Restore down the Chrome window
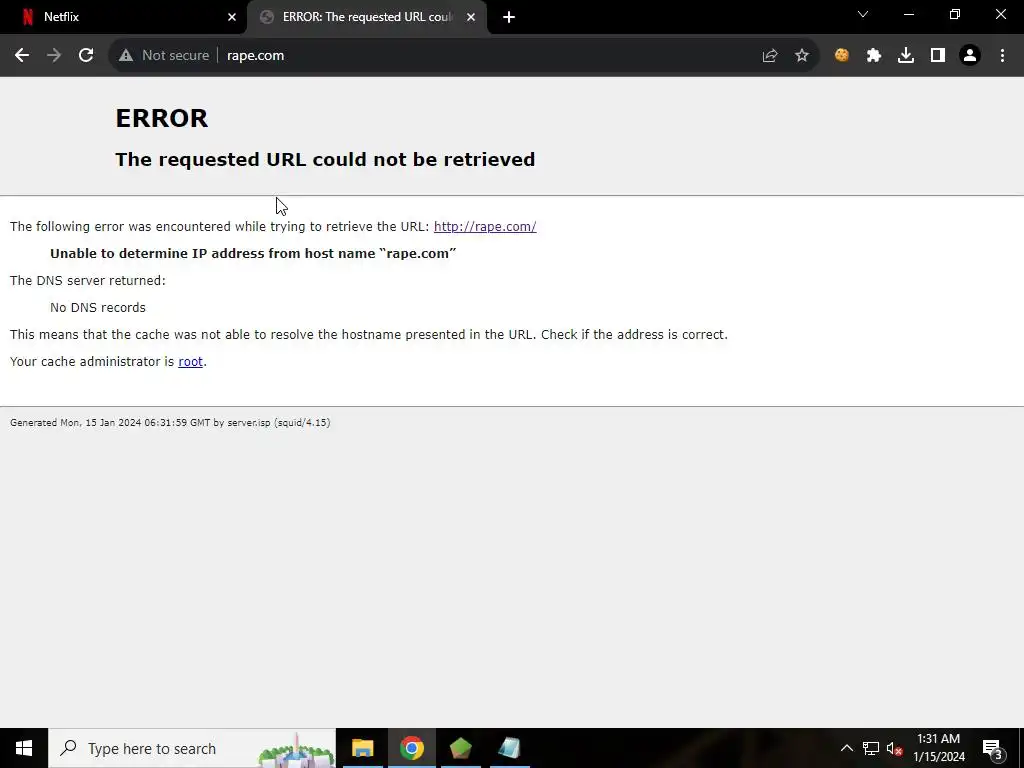The height and width of the screenshot is (768, 1024). point(955,14)
